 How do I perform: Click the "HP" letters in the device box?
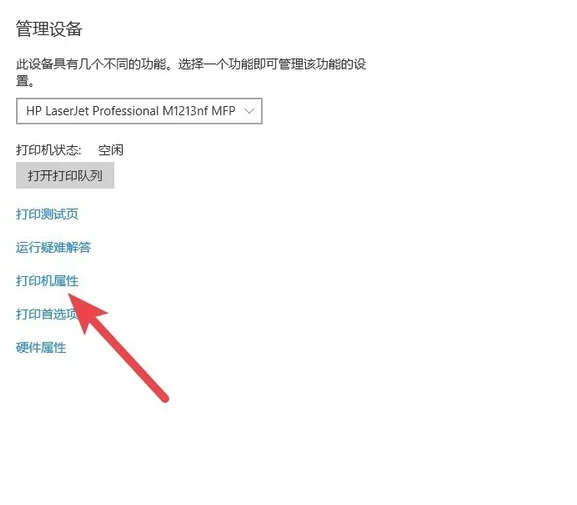coord(33,111)
